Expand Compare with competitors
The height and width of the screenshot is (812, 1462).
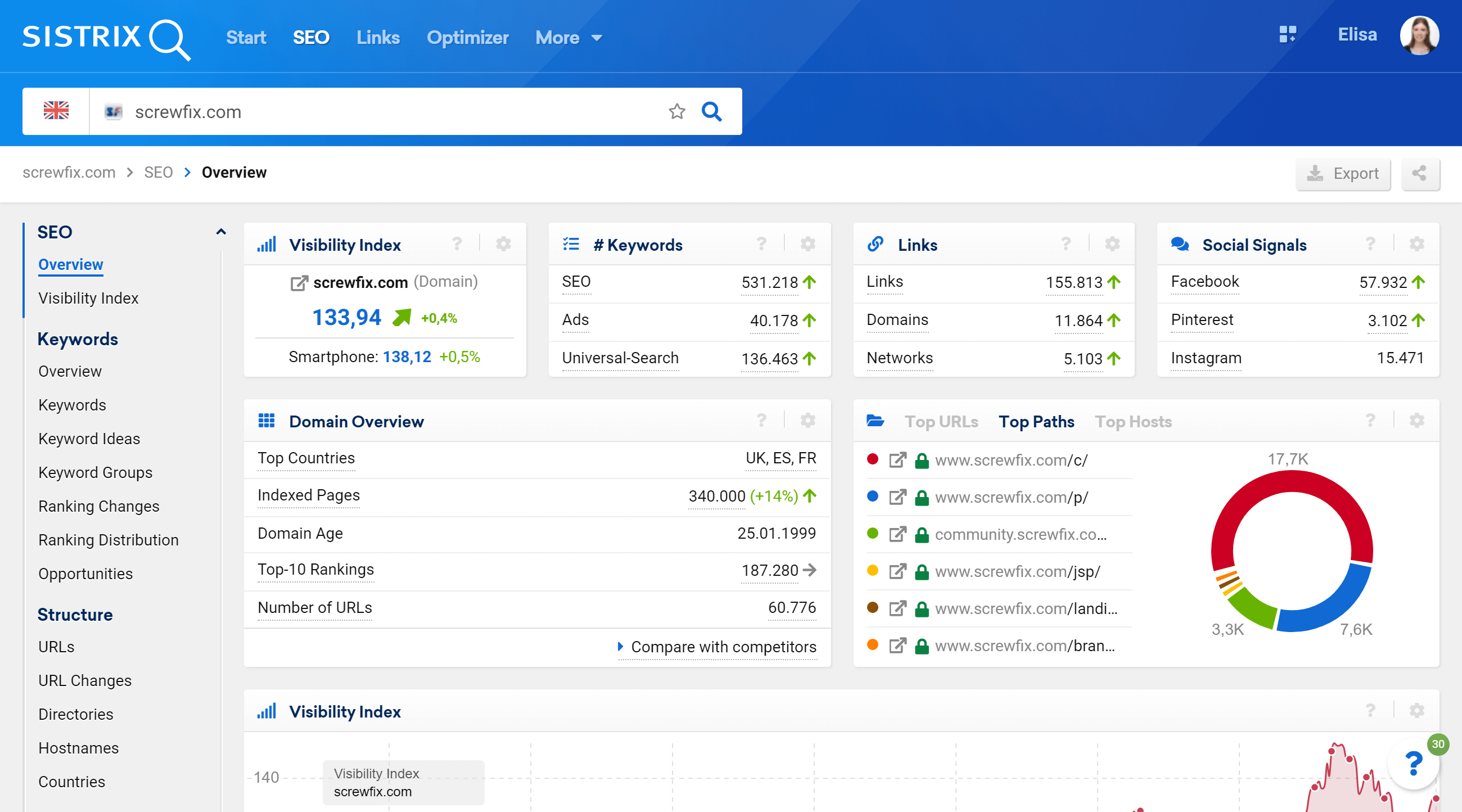point(718,647)
